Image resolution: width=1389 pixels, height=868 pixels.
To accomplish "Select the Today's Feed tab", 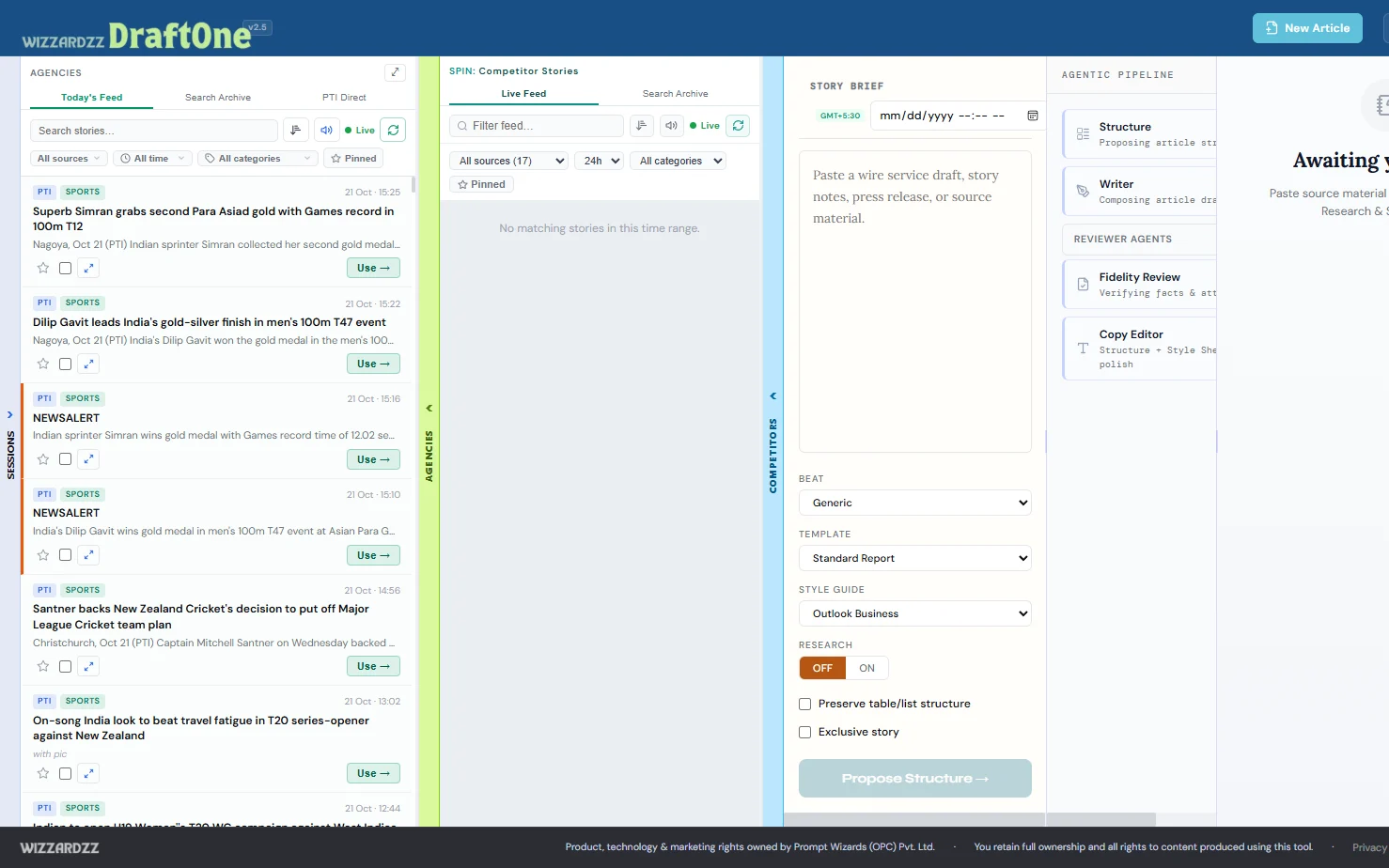I will (x=92, y=98).
